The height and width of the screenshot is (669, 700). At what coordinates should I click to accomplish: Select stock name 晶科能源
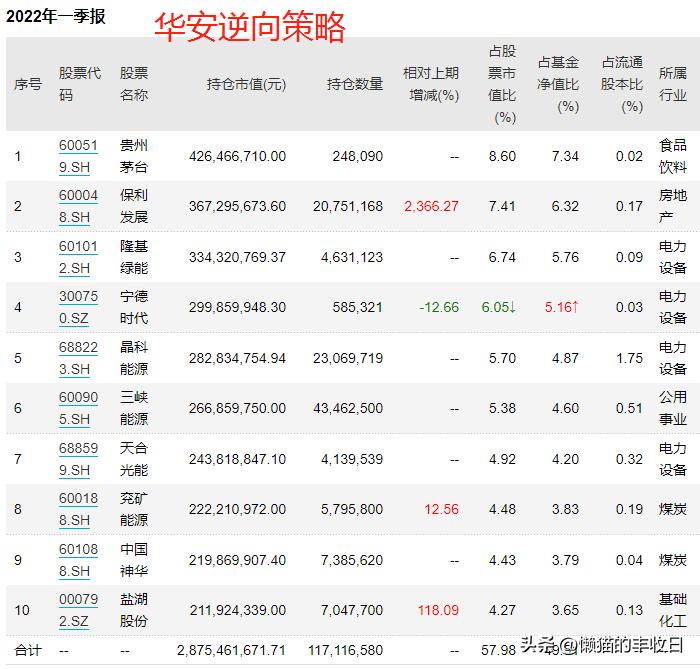pyautogui.click(x=133, y=358)
